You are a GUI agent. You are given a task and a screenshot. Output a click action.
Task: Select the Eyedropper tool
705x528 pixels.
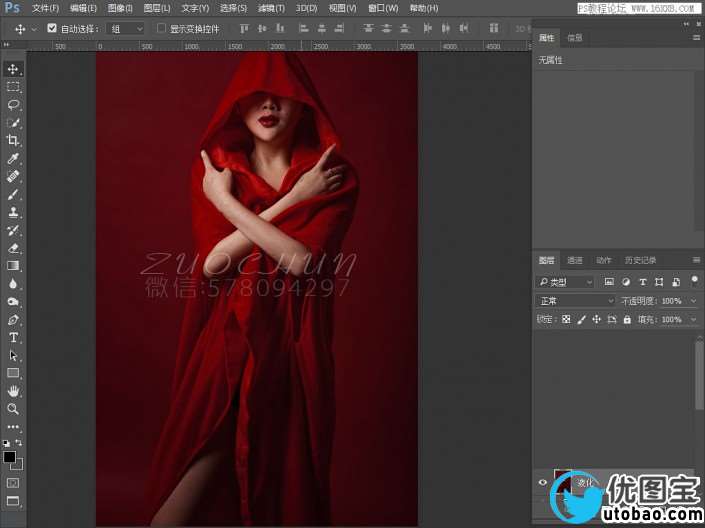pos(13,158)
